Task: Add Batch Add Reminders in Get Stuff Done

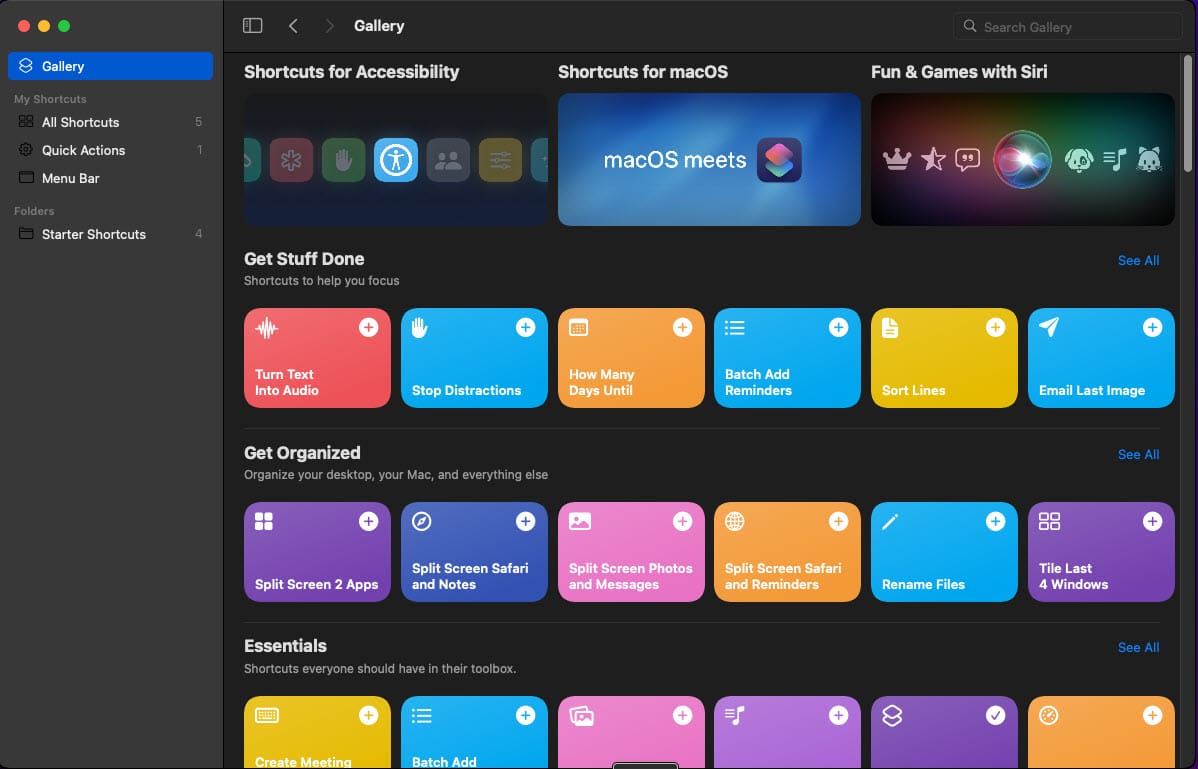Action: pos(838,328)
